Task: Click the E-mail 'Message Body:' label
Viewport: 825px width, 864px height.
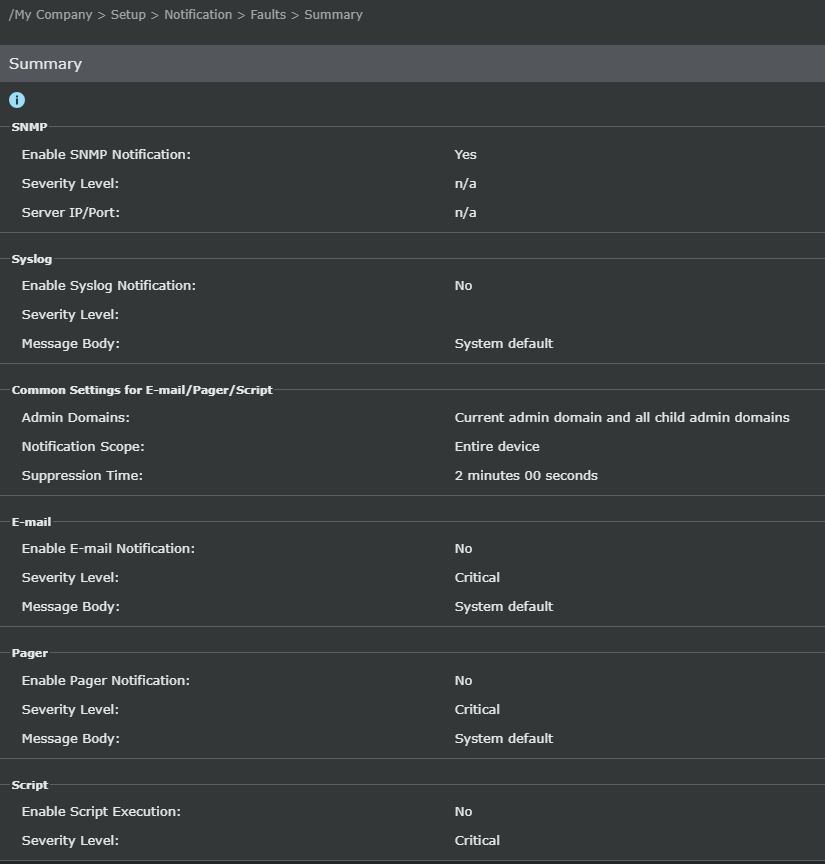Action: (x=71, y=607)
